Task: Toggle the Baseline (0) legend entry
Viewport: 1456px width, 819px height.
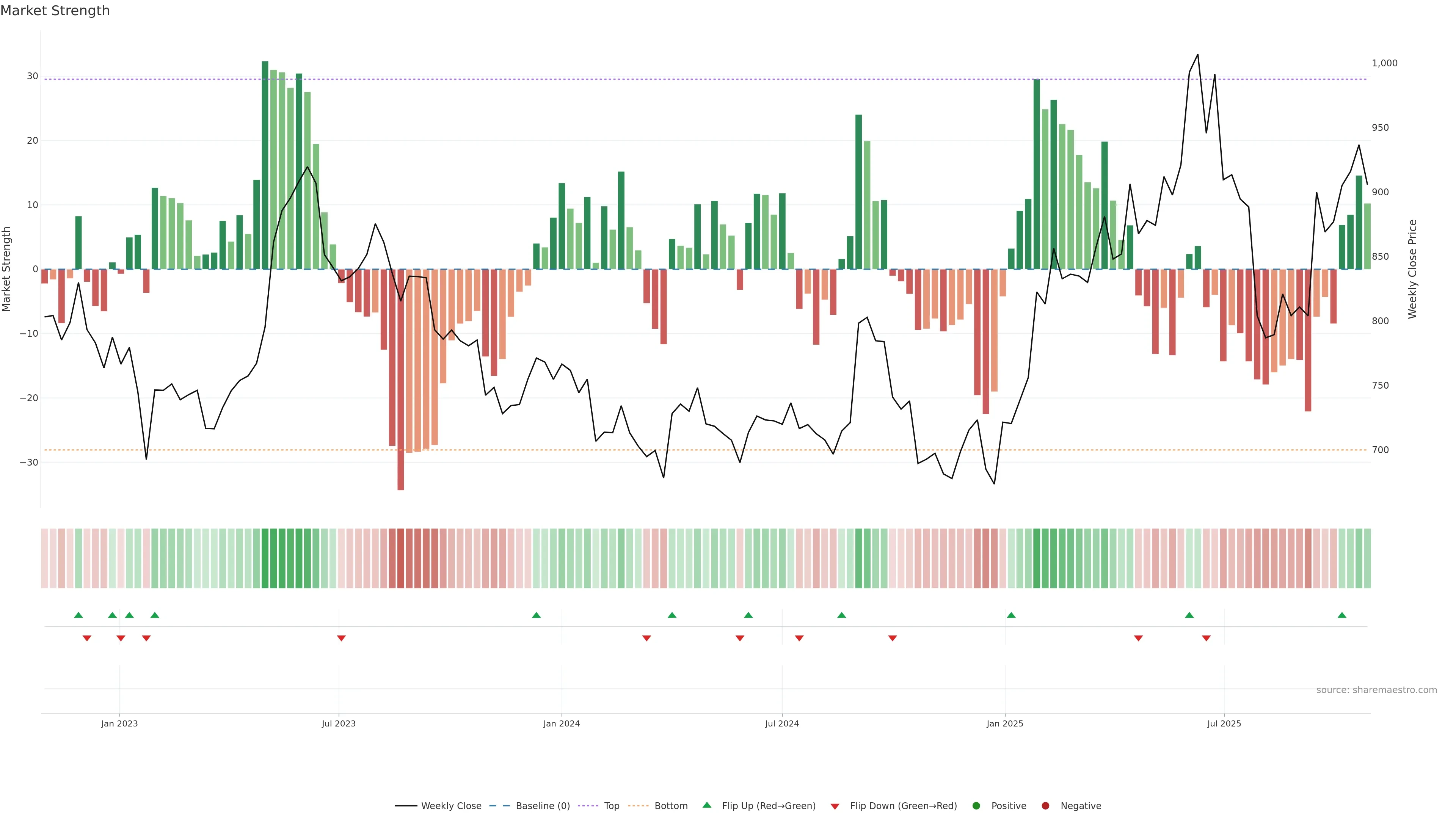Action: click(543, 806)
